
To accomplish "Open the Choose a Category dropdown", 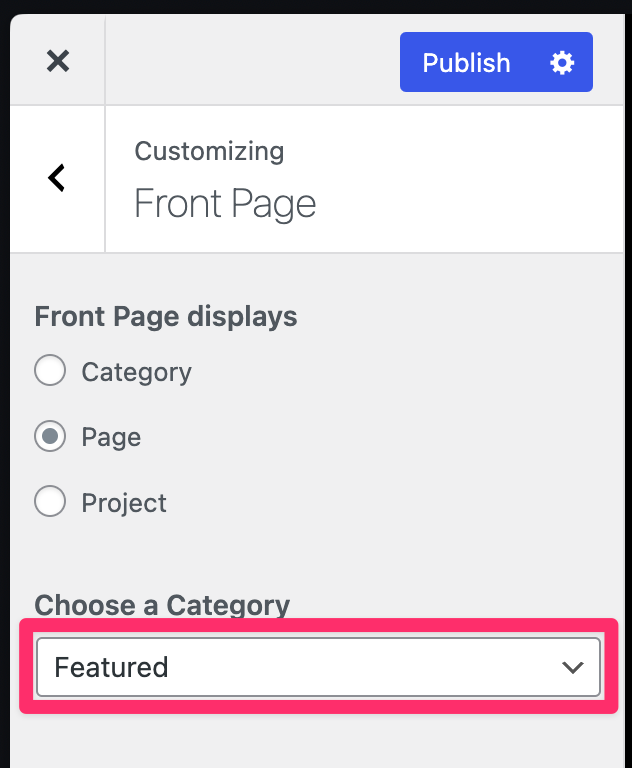I will click(x=318, y=667).
